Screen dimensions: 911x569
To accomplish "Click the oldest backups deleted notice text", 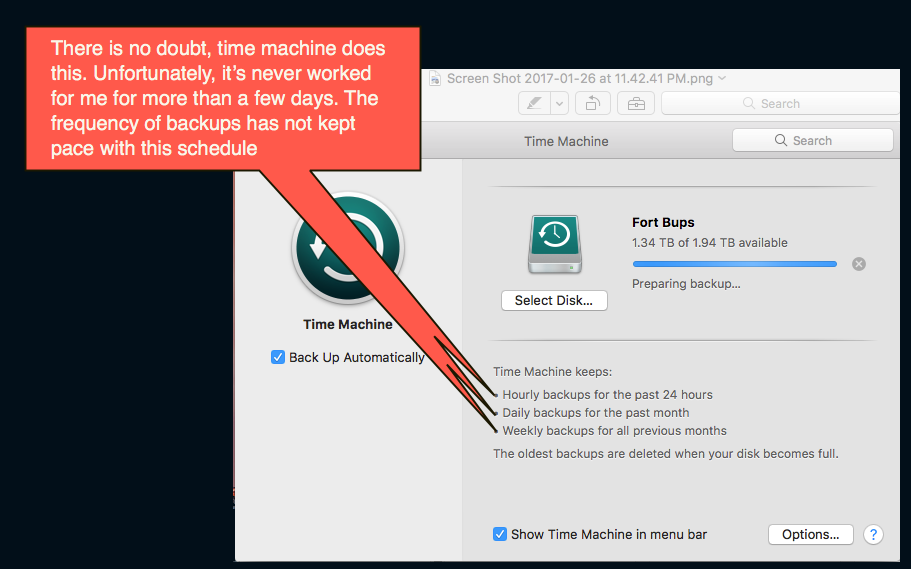I will [665, 453].
